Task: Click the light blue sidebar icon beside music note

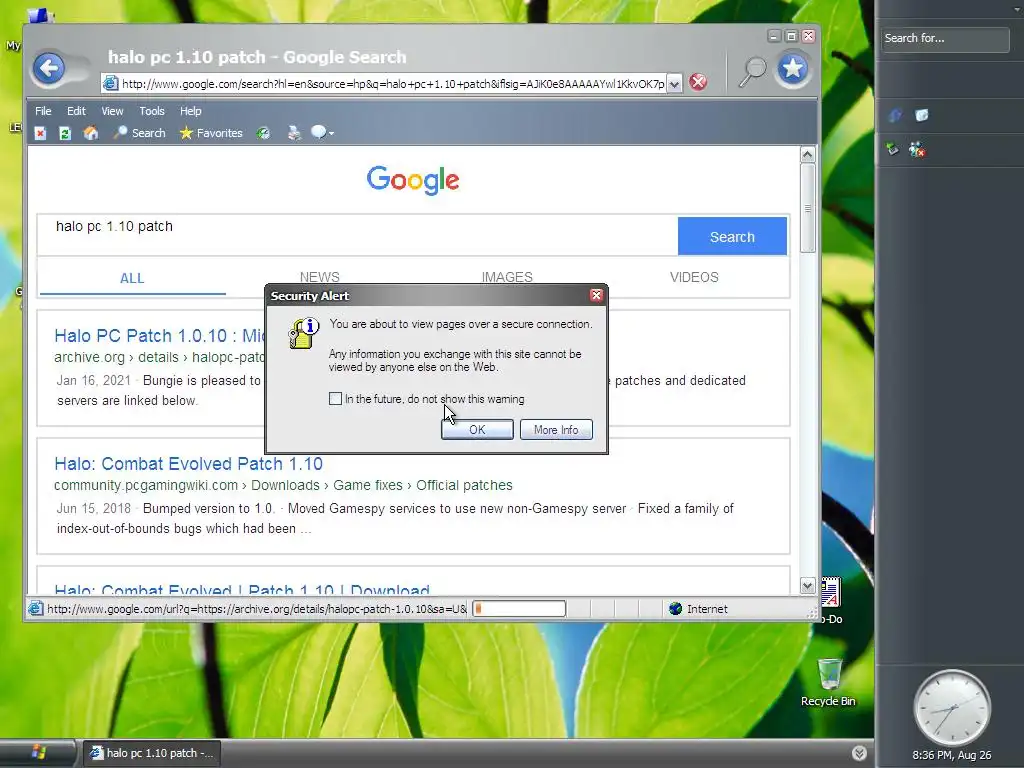Action: point(921,116)
